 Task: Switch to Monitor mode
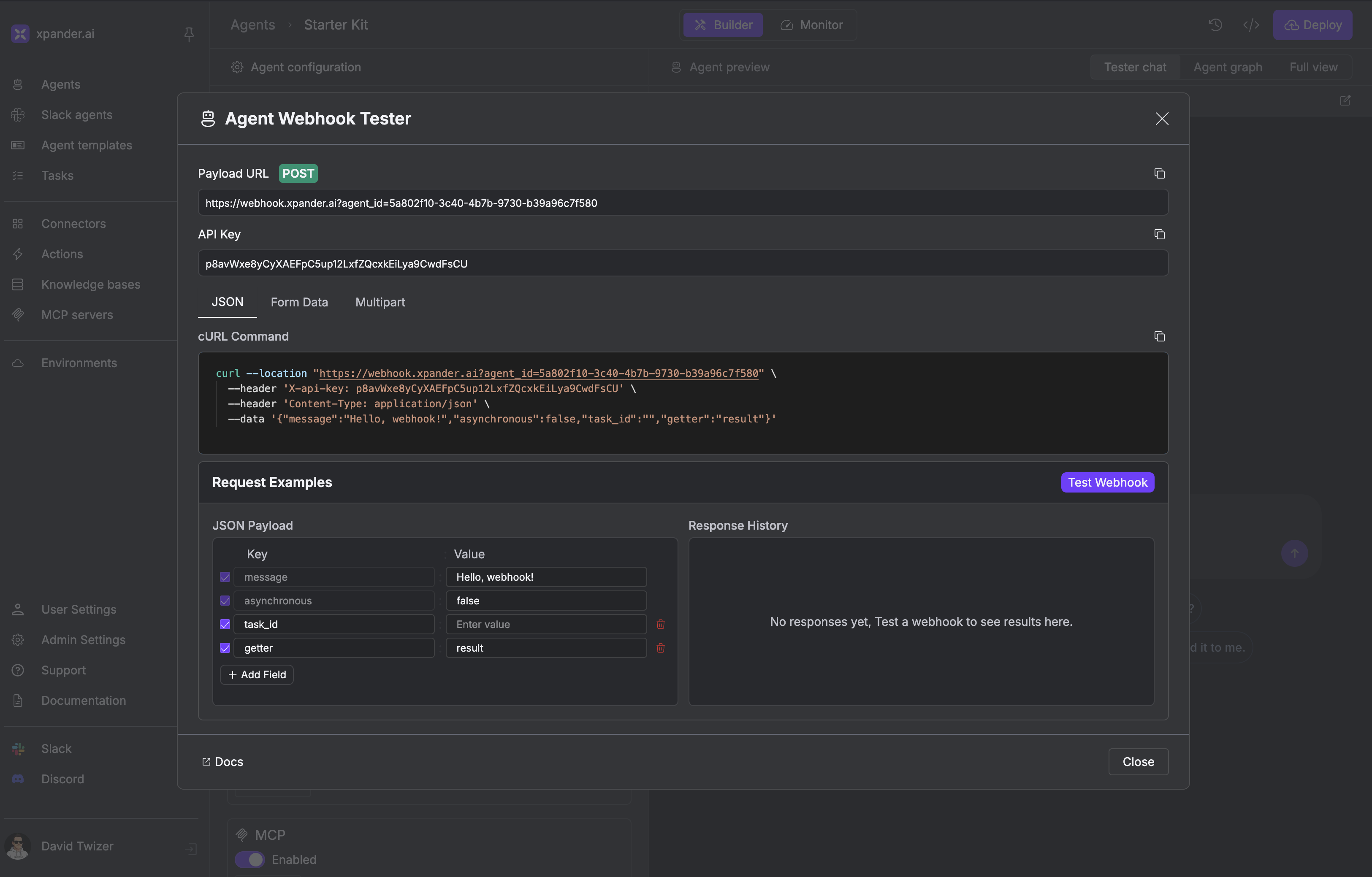click(811, 24)
